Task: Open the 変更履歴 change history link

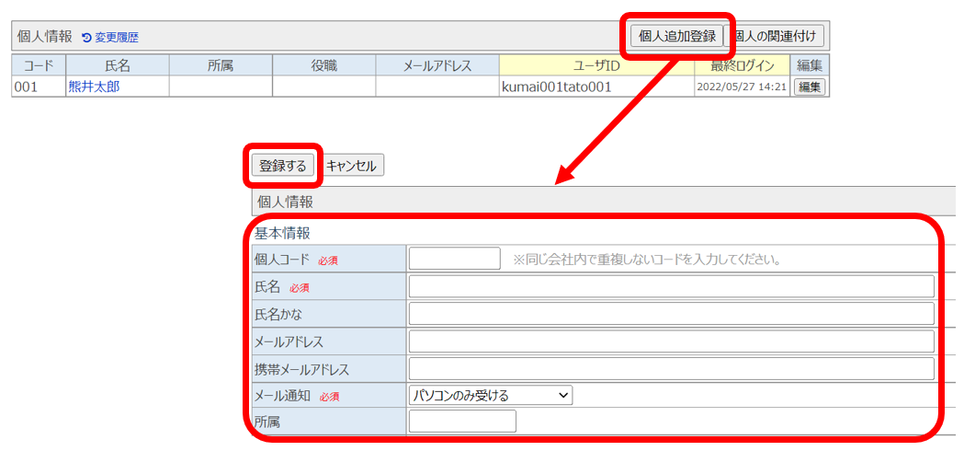Action: (115, 37)
